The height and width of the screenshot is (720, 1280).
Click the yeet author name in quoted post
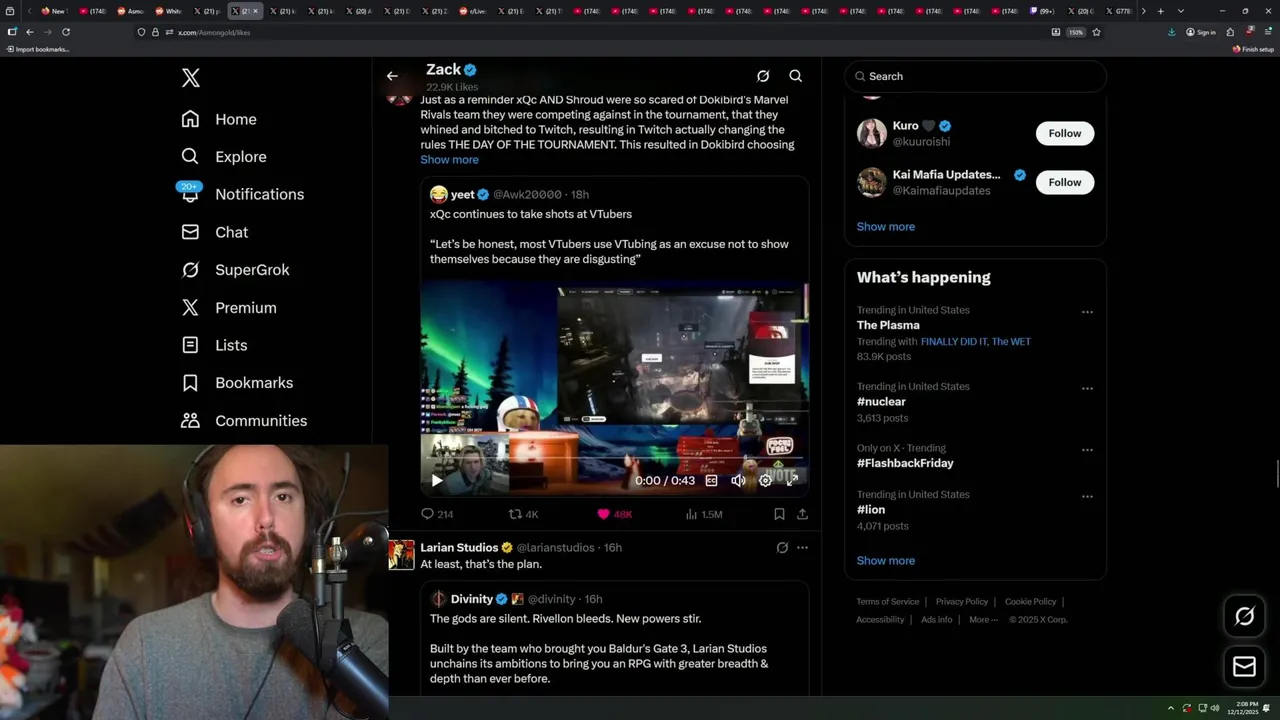(x=462, y=194)
